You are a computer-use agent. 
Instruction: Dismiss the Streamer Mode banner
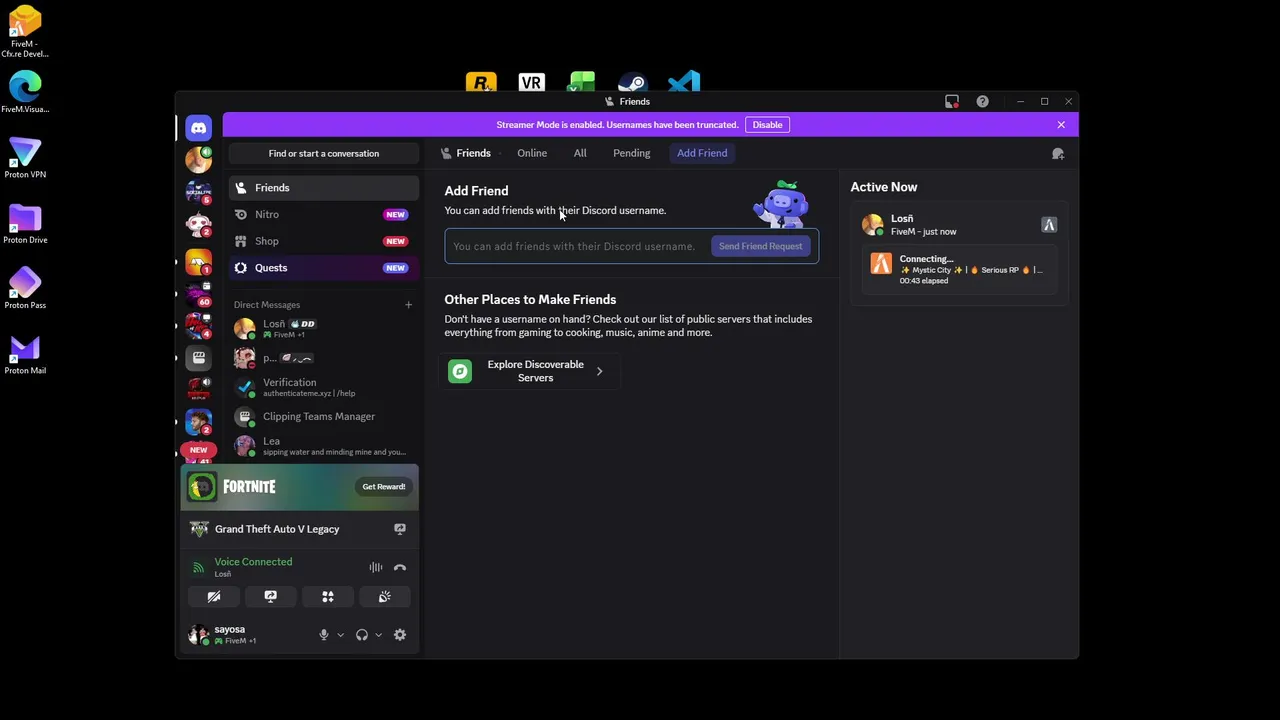click(1061, 125)
